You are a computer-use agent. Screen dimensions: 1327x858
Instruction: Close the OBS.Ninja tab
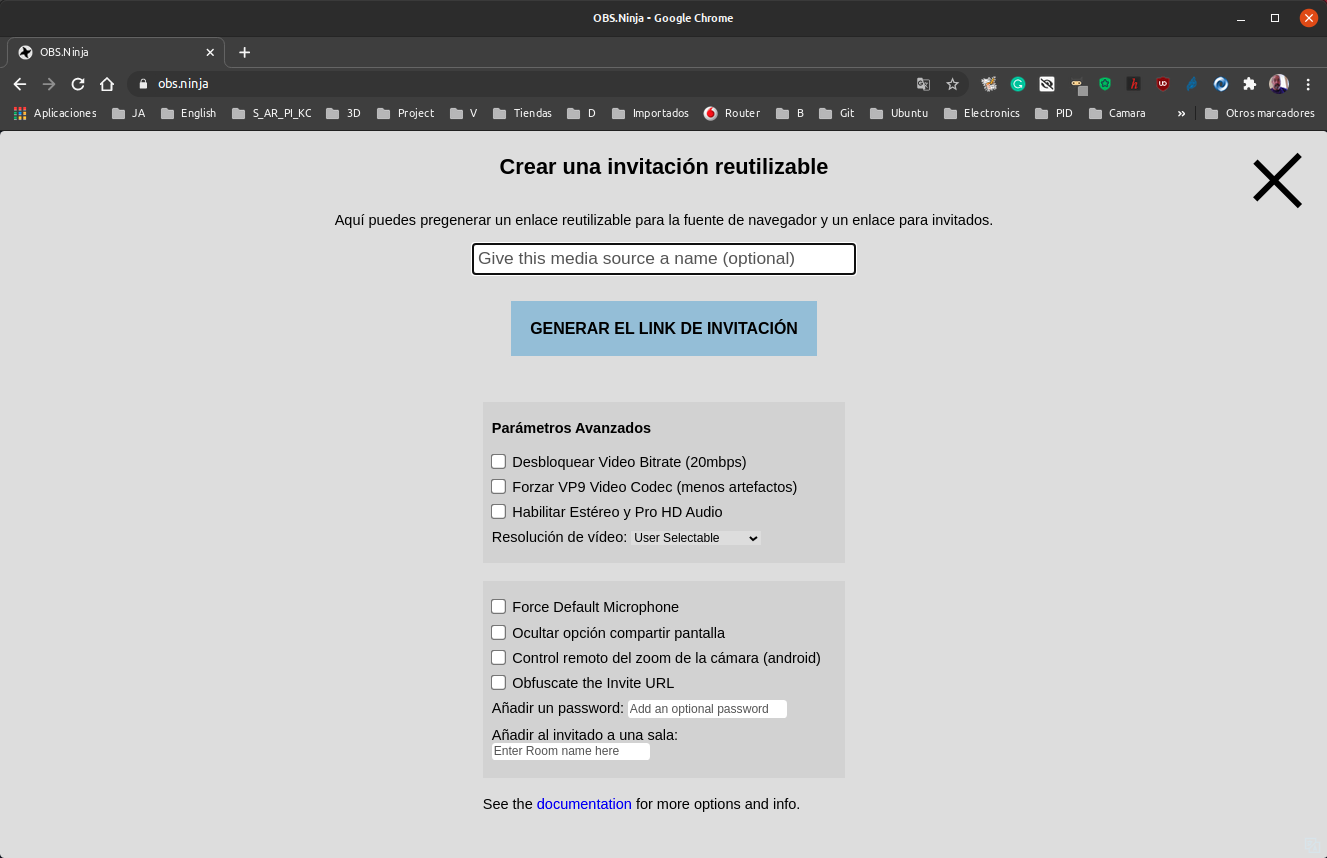coord(210,52)
